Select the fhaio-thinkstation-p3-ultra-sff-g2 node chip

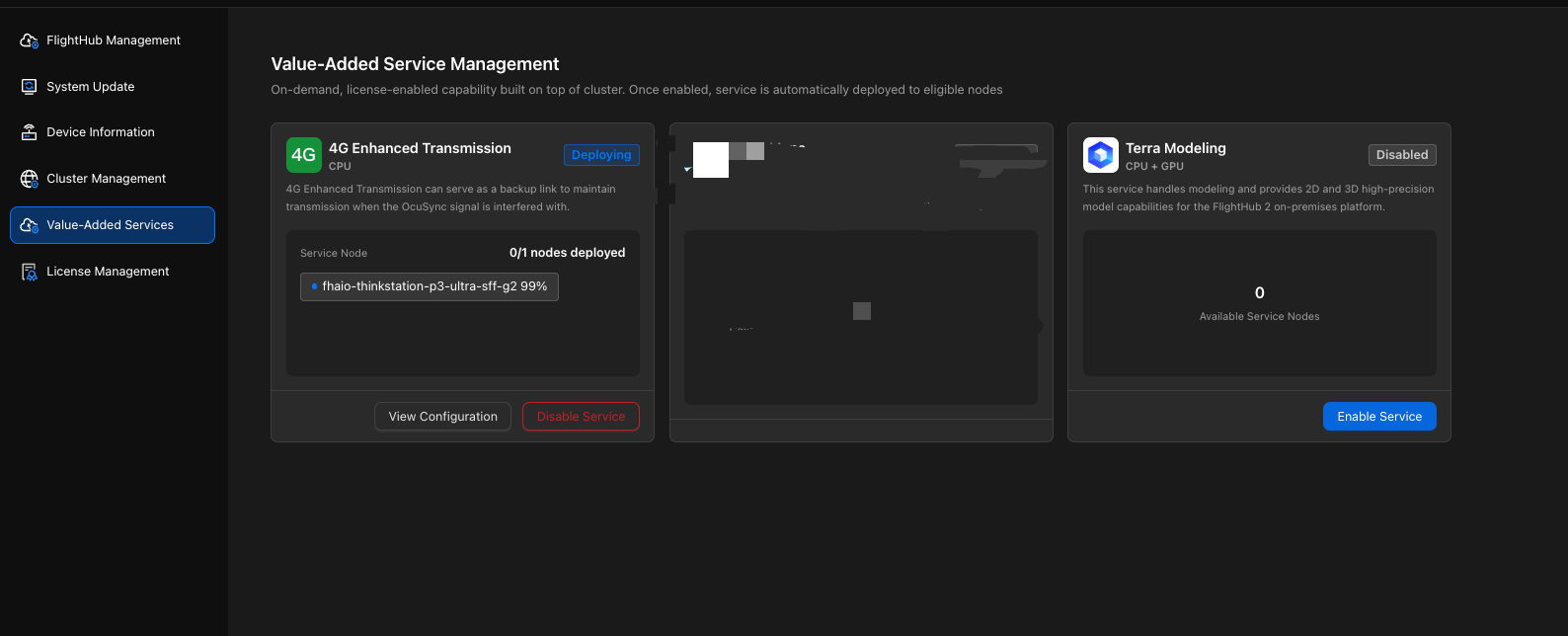point(430,286)
